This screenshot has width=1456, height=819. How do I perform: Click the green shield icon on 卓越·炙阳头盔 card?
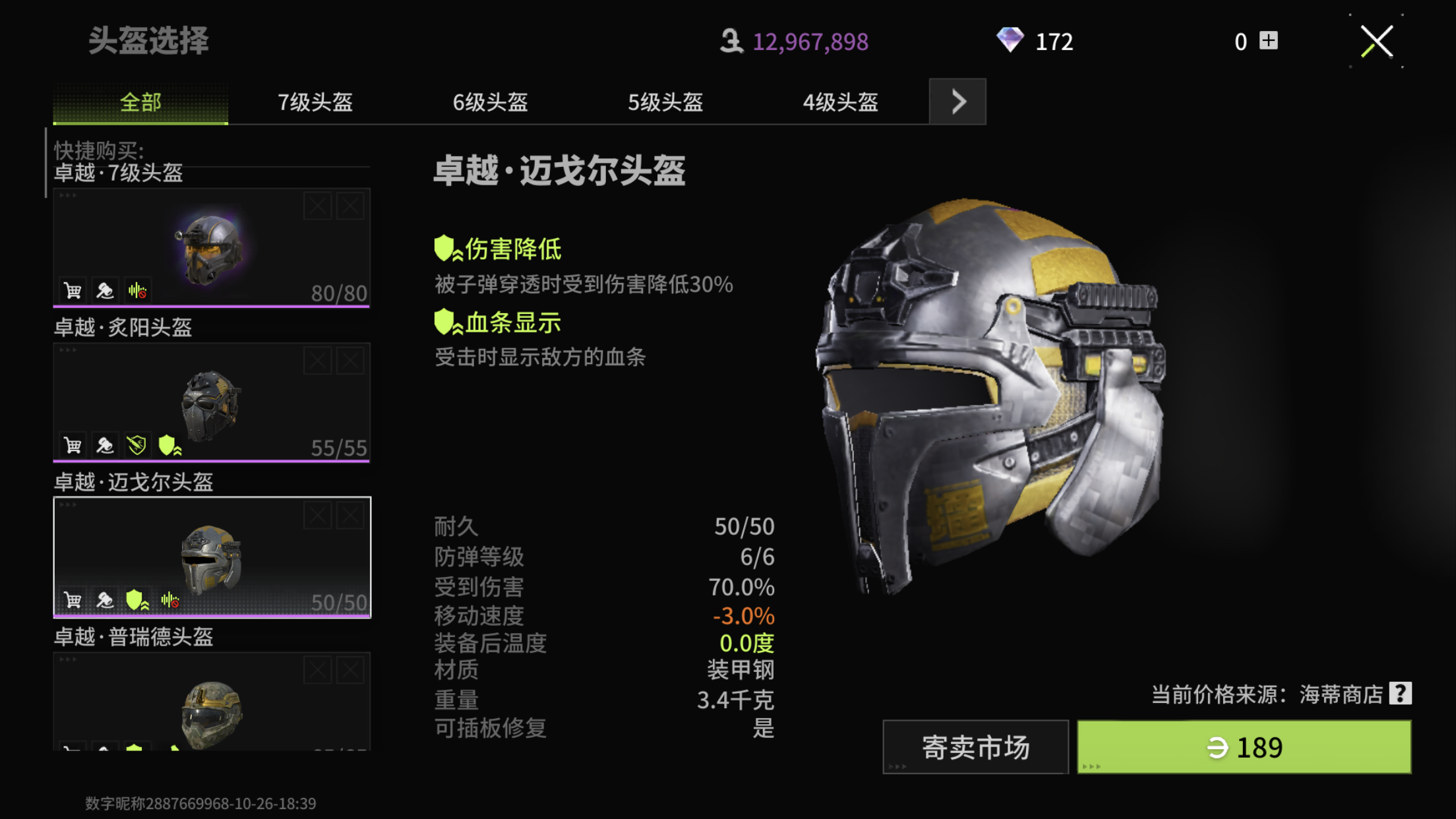coord(169,445)
